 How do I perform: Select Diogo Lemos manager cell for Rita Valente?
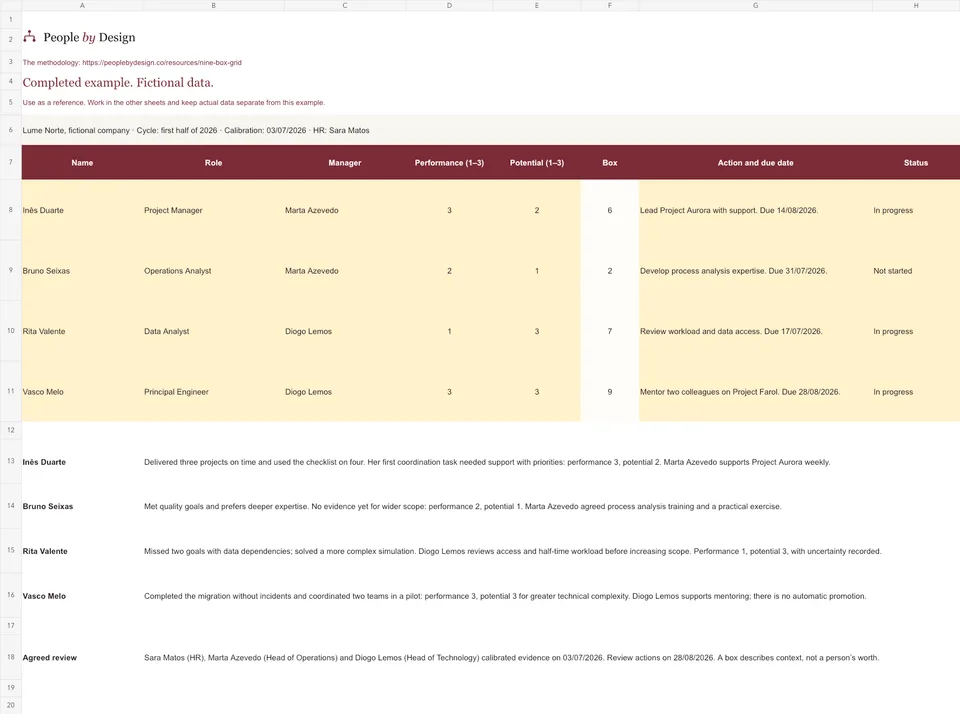coord(345,331)
